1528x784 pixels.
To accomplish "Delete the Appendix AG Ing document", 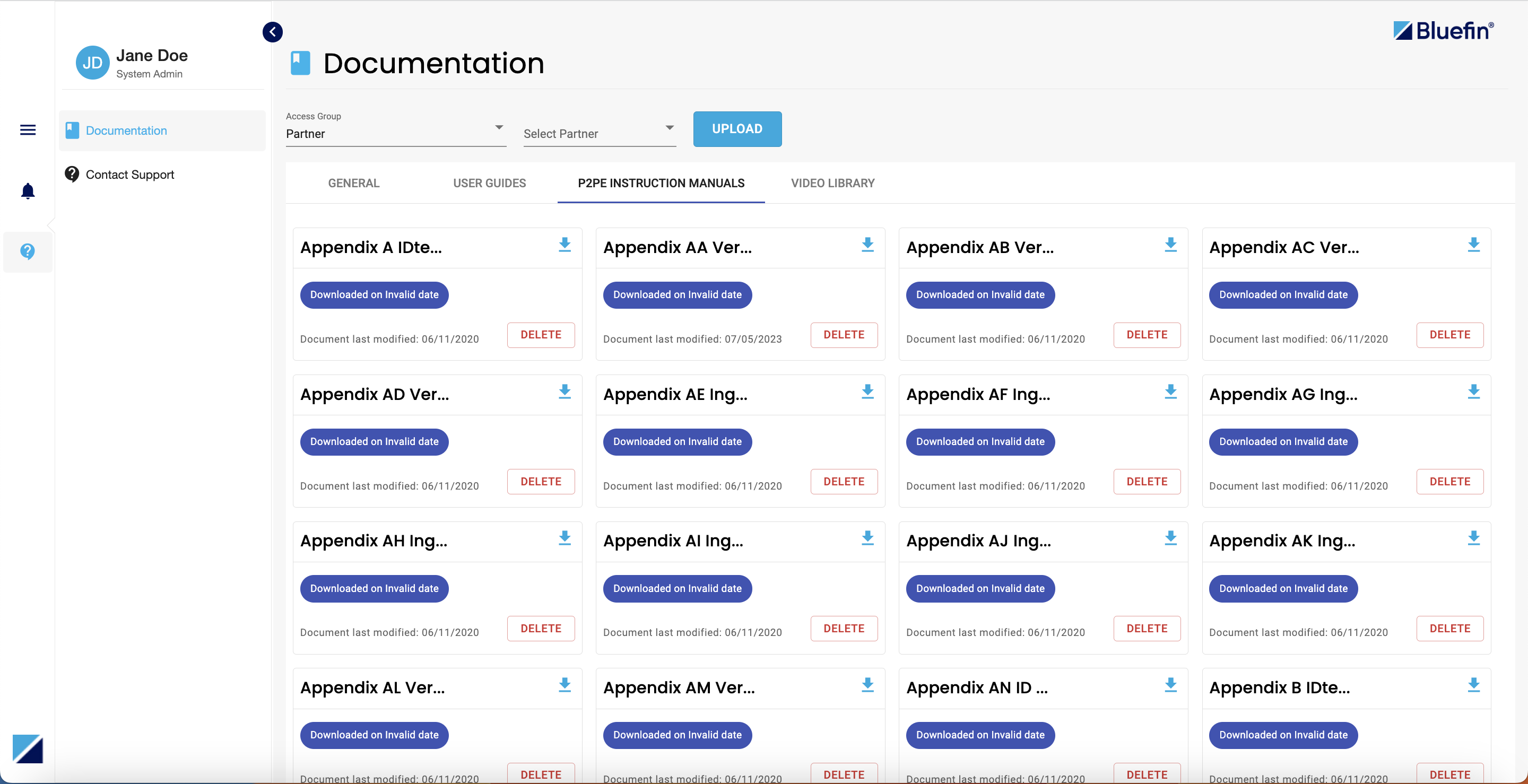I will tap(1449, 482).
